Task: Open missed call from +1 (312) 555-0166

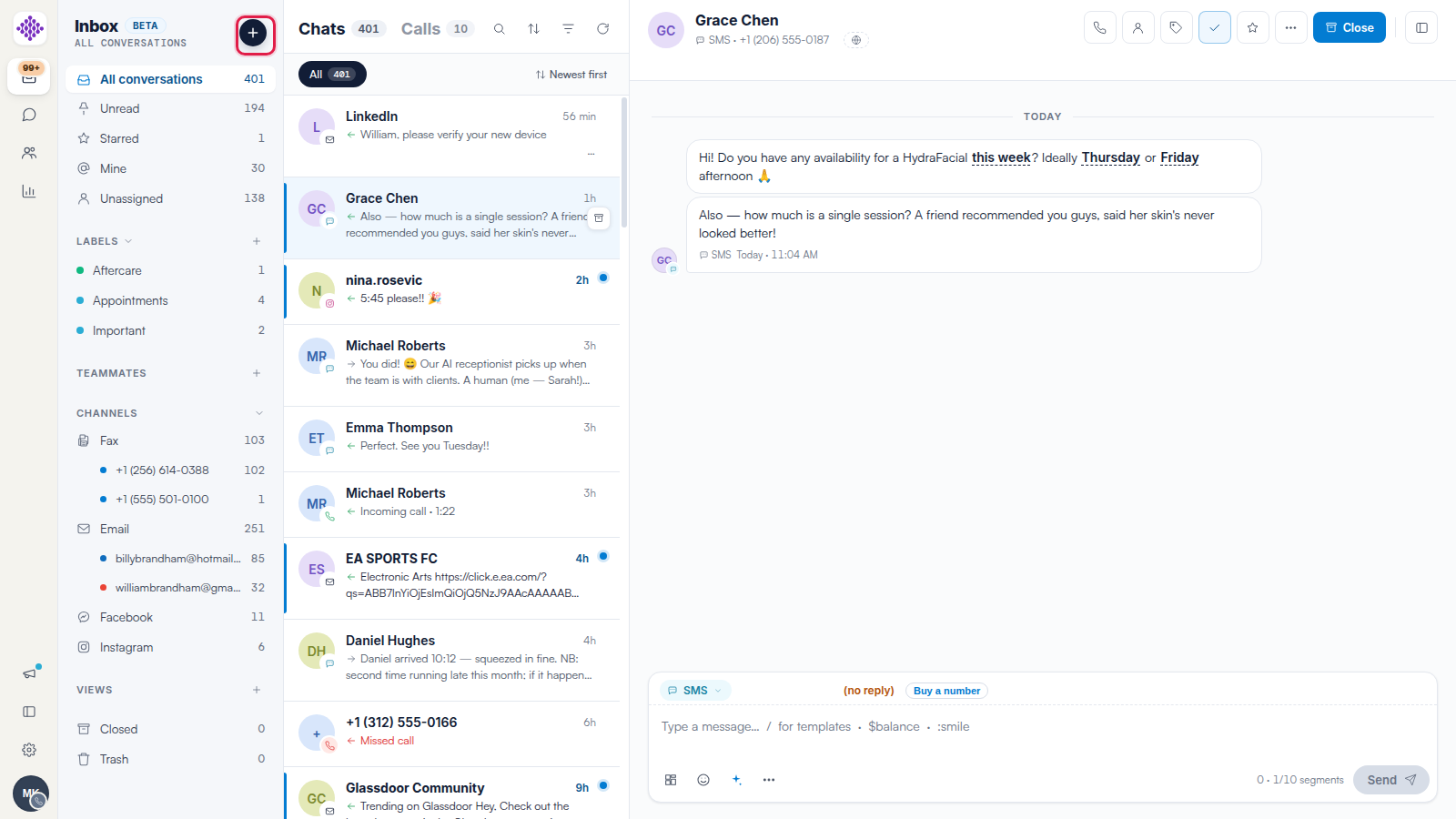Action: tap(452, 733)
